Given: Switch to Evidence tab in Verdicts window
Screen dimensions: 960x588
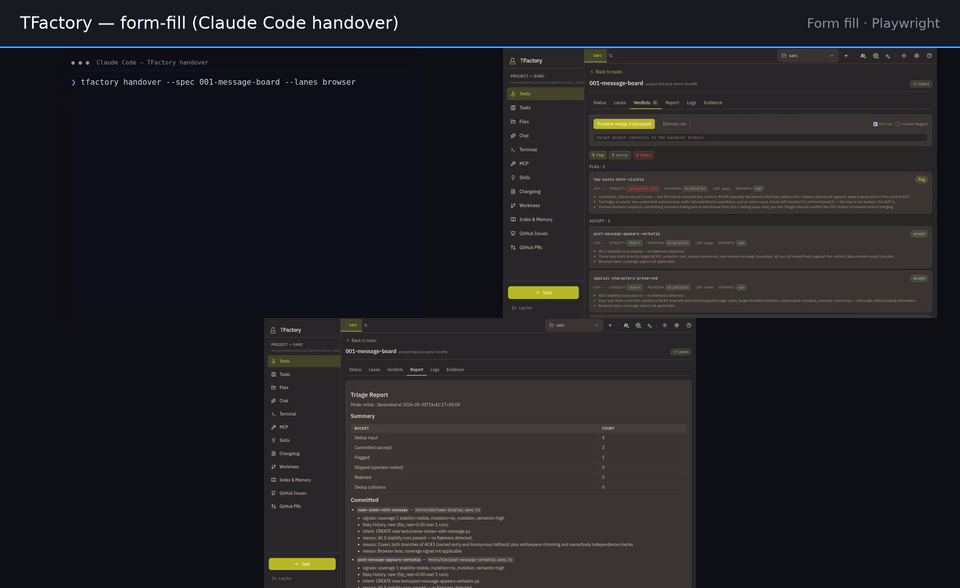Looking at the screenshot, I should pyautogui.click(x=713, y=103).
